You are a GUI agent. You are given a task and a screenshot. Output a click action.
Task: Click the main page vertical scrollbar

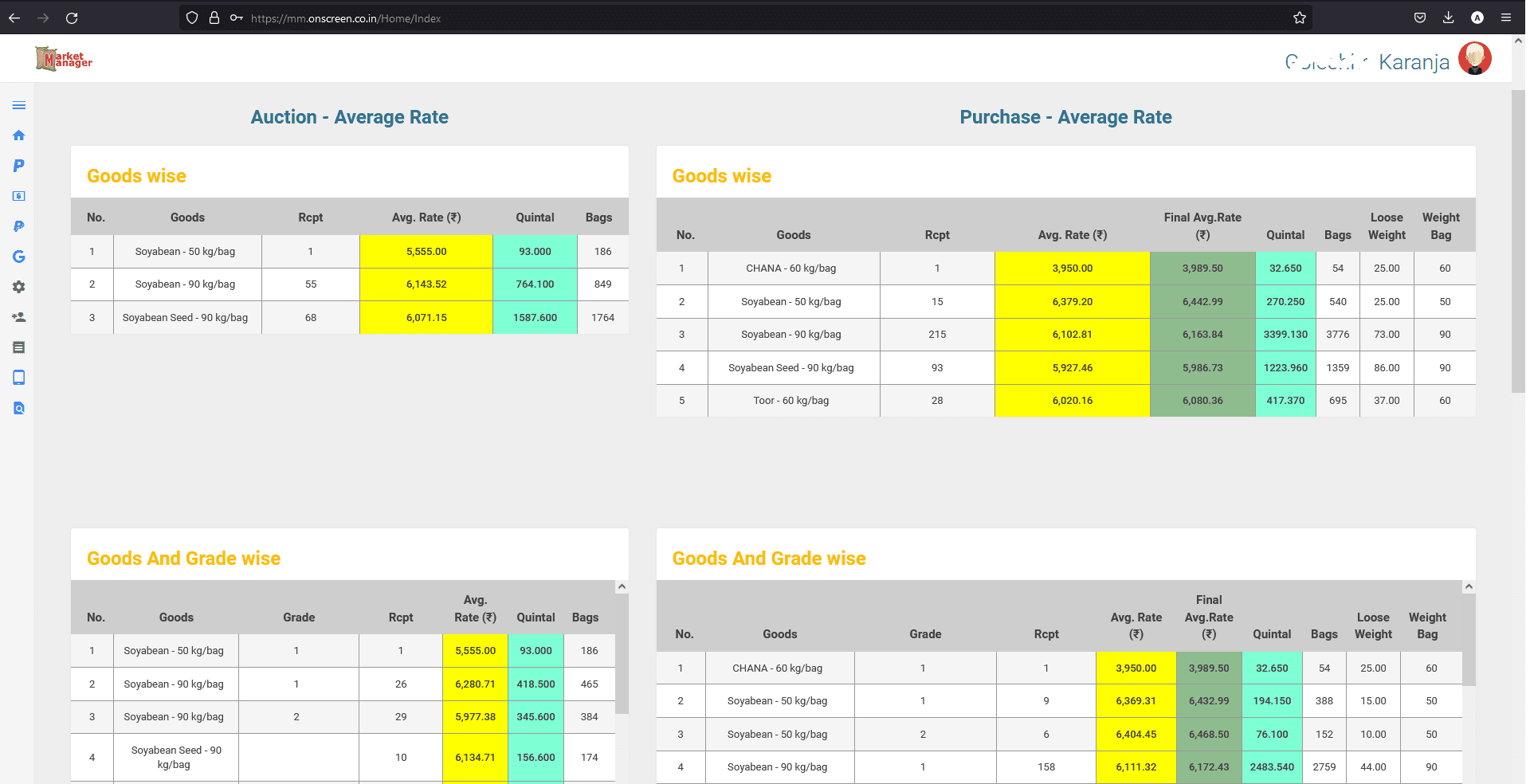click(x=1517, y=241)
